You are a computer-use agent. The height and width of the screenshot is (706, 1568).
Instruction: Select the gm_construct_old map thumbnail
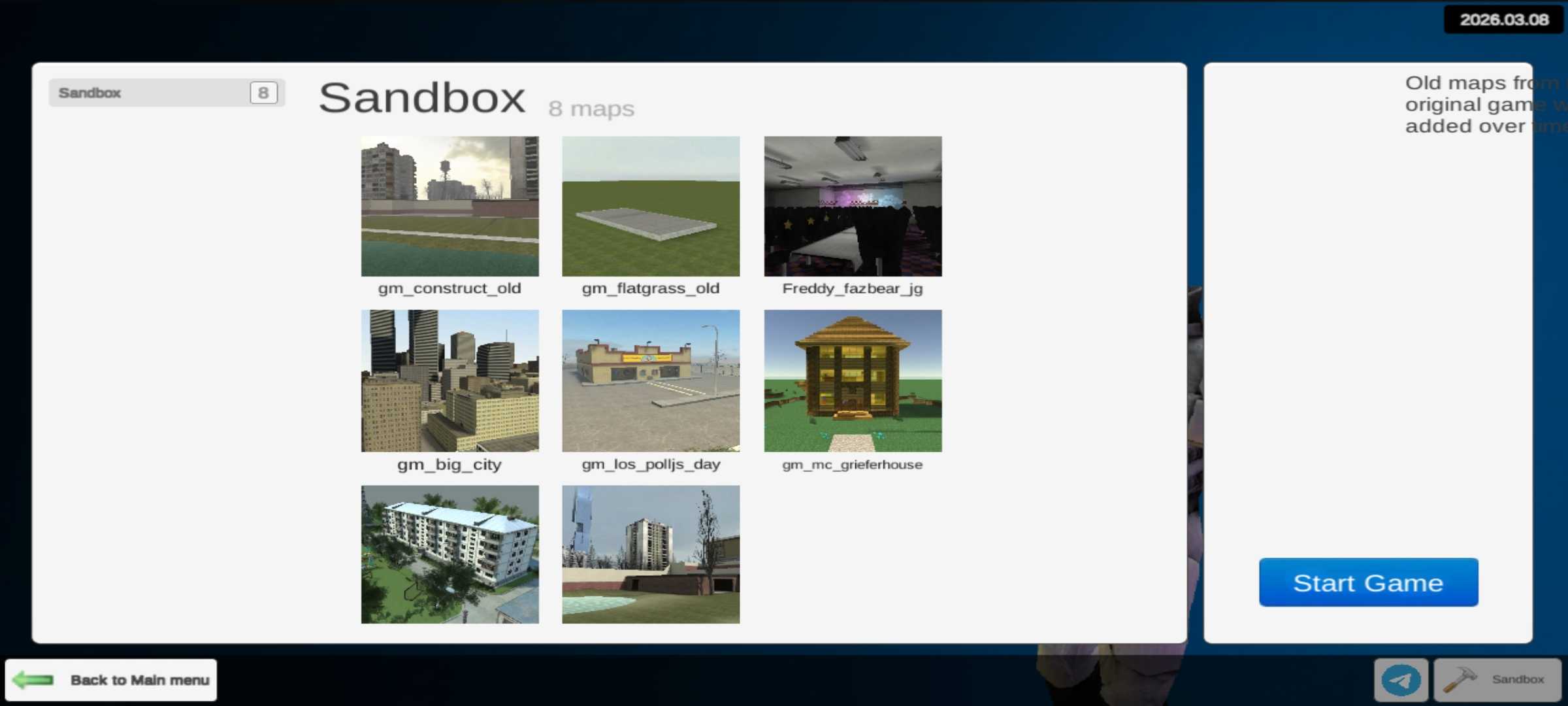pos(449,206)
